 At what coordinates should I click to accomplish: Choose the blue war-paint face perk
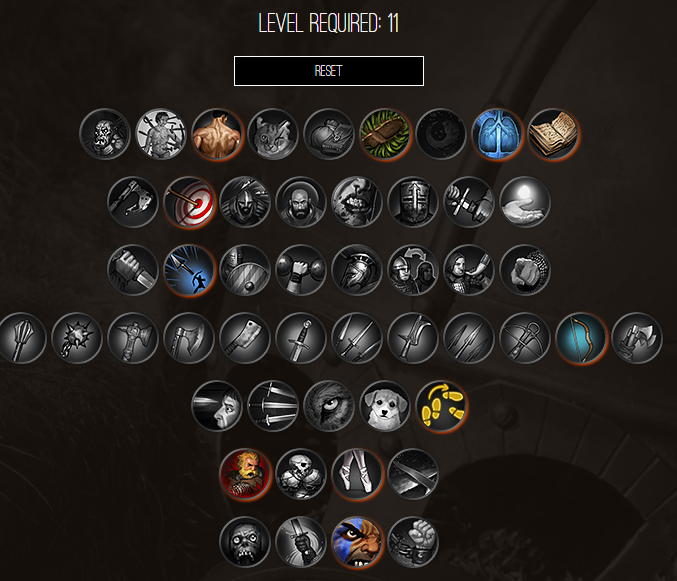point(357,542)
